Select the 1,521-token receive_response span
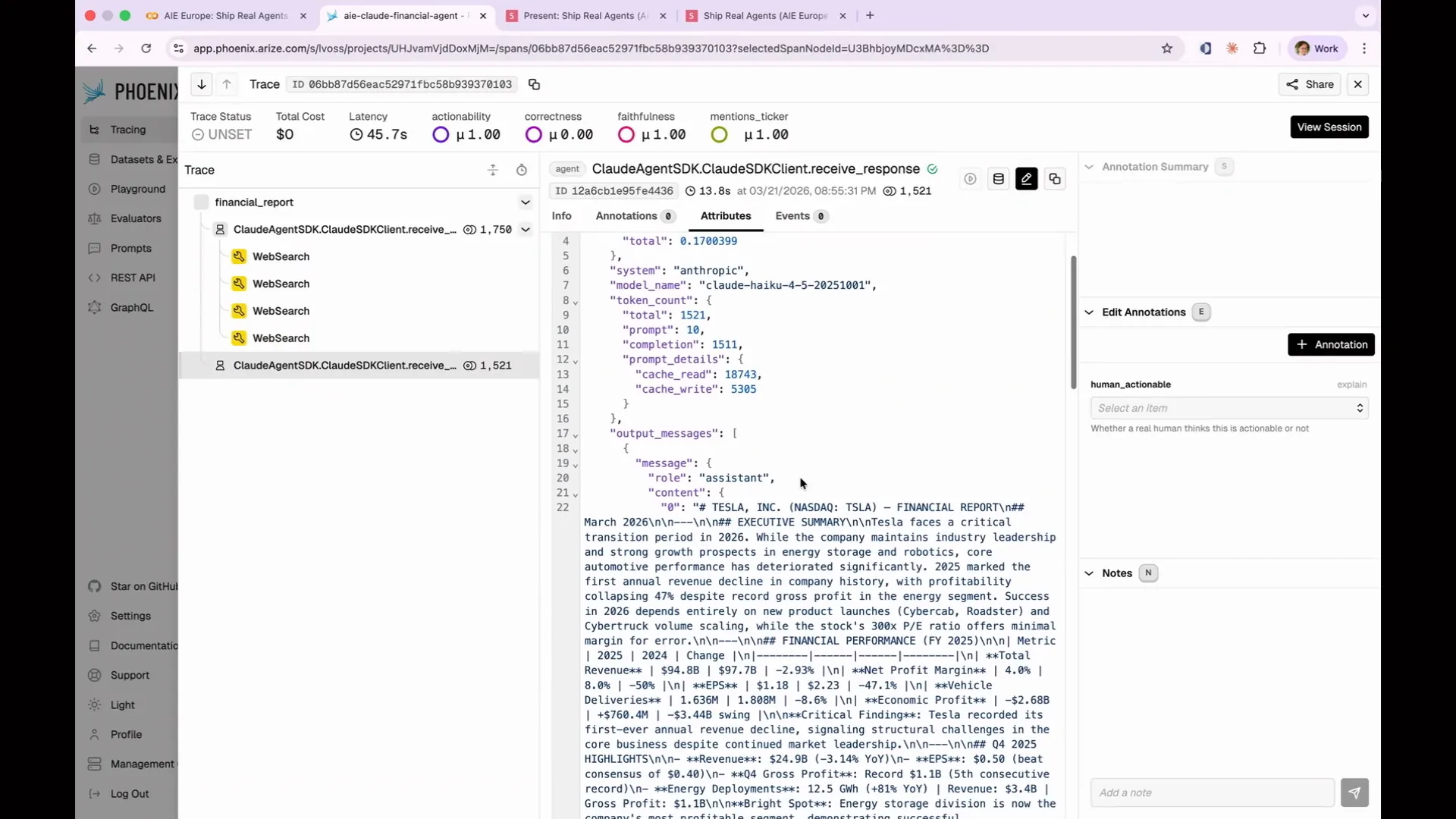This screenshot has height=819, width=1456. (x=359, y=366)
